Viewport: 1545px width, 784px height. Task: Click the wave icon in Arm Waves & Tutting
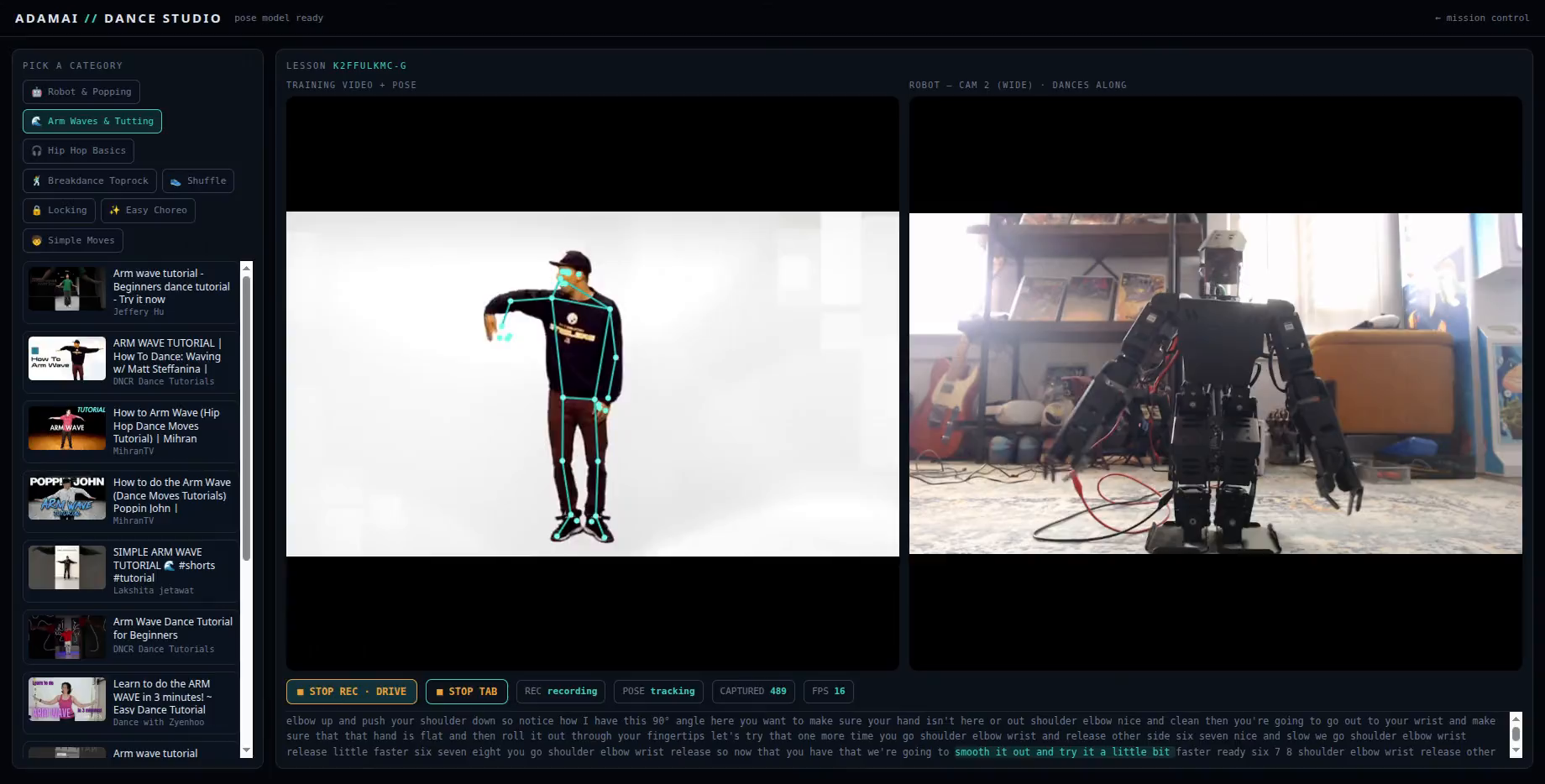point(37,122)
